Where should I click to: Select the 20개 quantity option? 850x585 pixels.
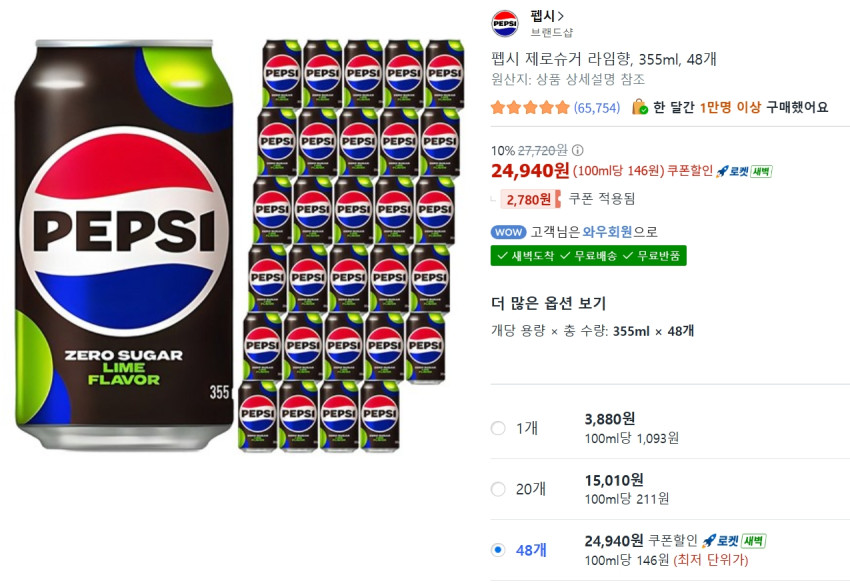point(498,490)
